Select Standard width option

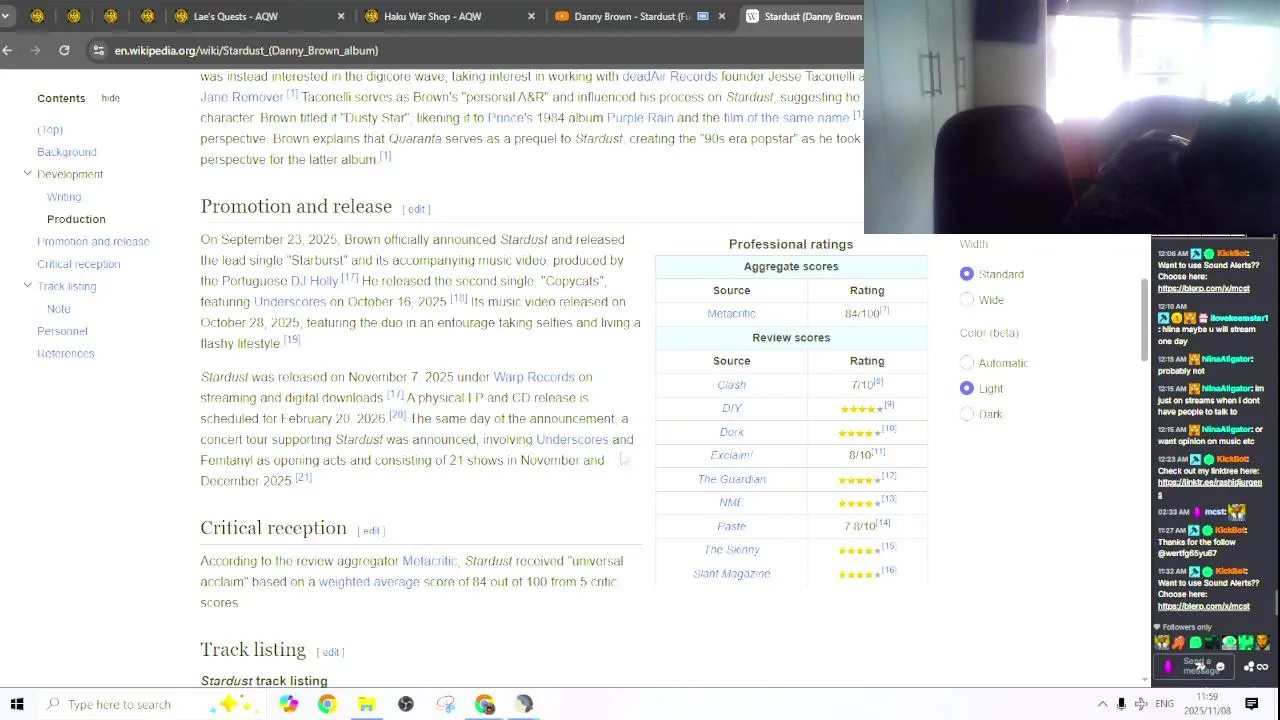coord(966,274)
